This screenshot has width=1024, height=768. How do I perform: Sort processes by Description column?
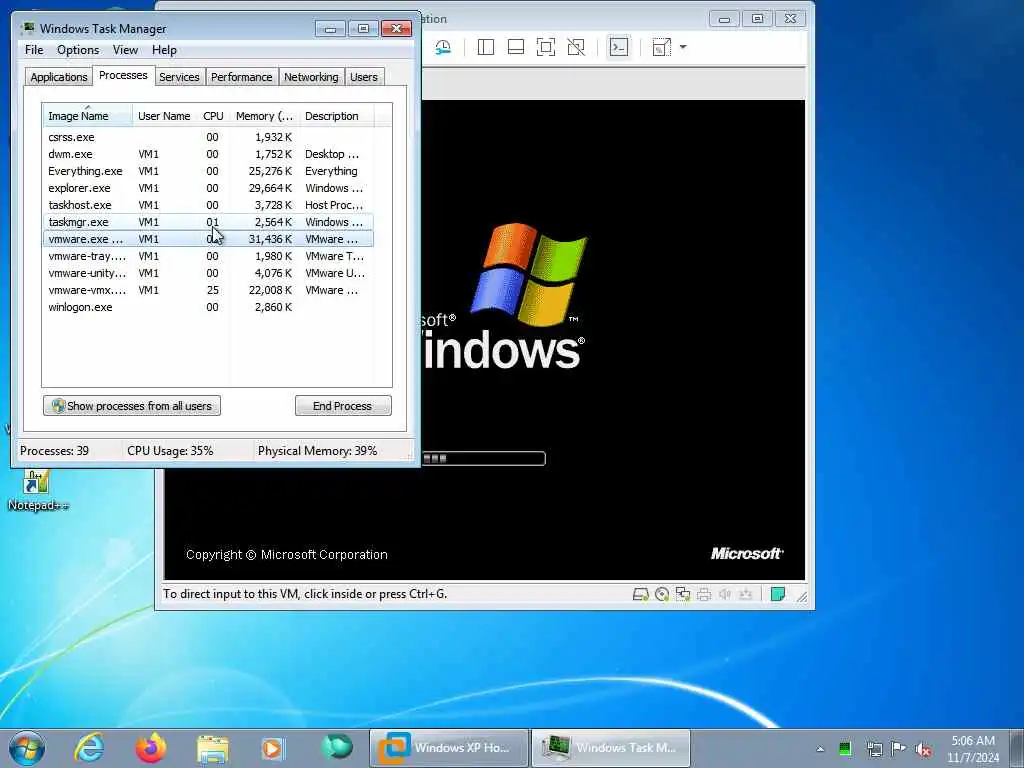pyautogui.click(x=336, y=116)
